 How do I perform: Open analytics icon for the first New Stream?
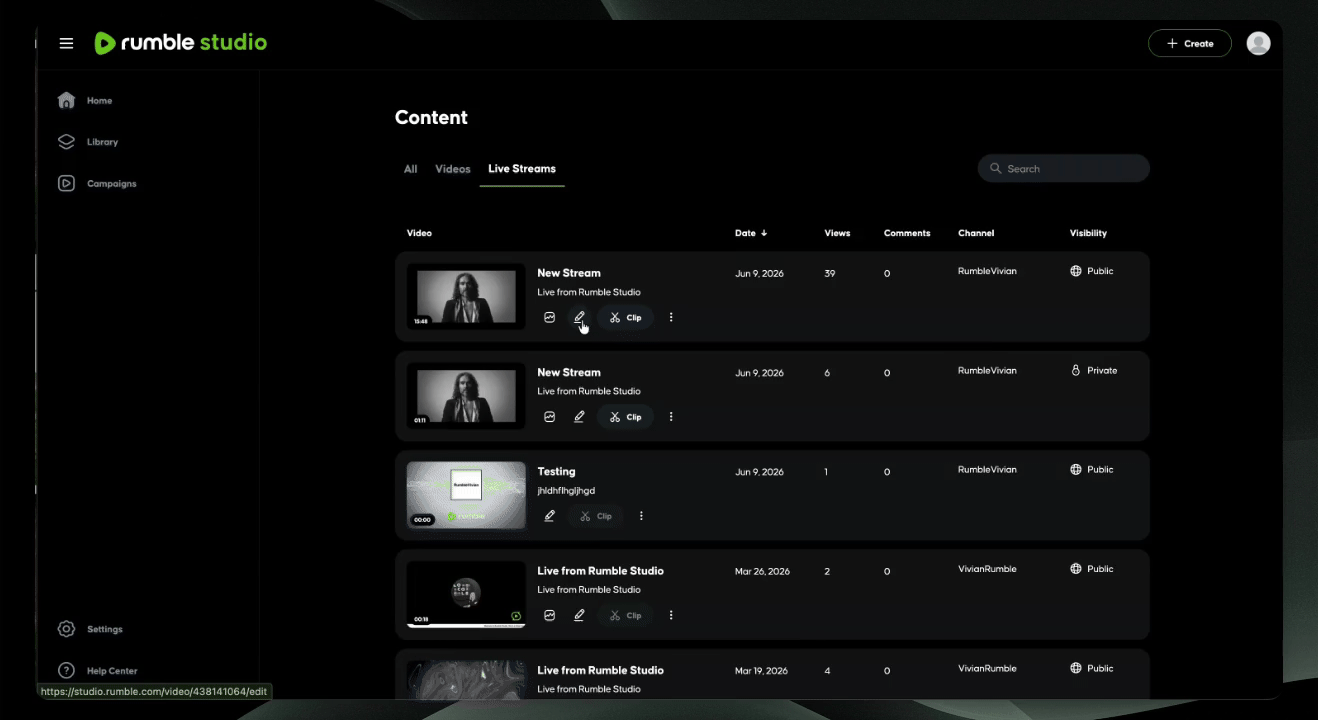coord(549,317)
